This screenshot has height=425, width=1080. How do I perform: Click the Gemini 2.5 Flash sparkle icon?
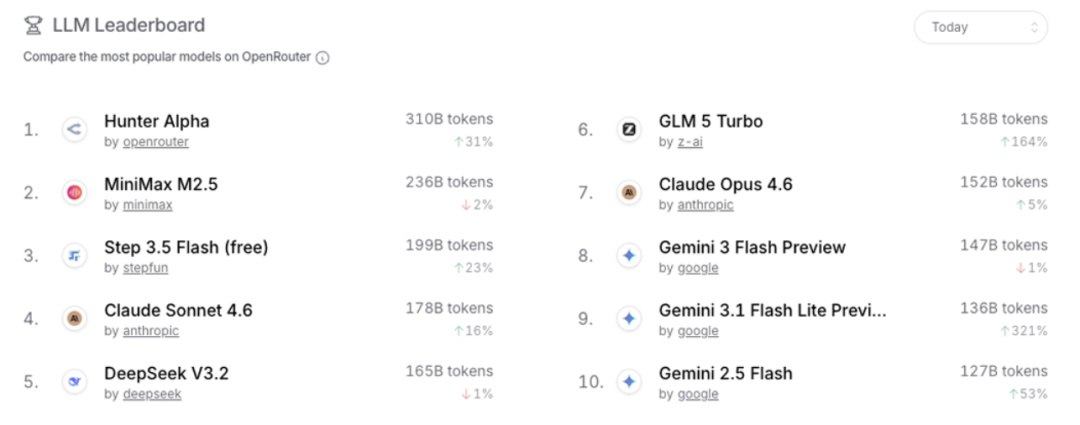click(629, 381)
